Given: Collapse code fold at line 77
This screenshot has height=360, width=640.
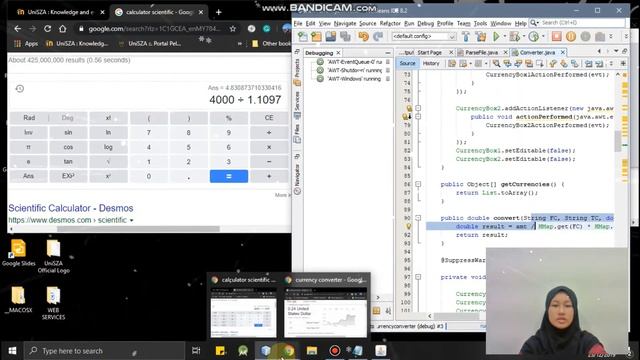Looking at the screenshot, I should [418, 108].
